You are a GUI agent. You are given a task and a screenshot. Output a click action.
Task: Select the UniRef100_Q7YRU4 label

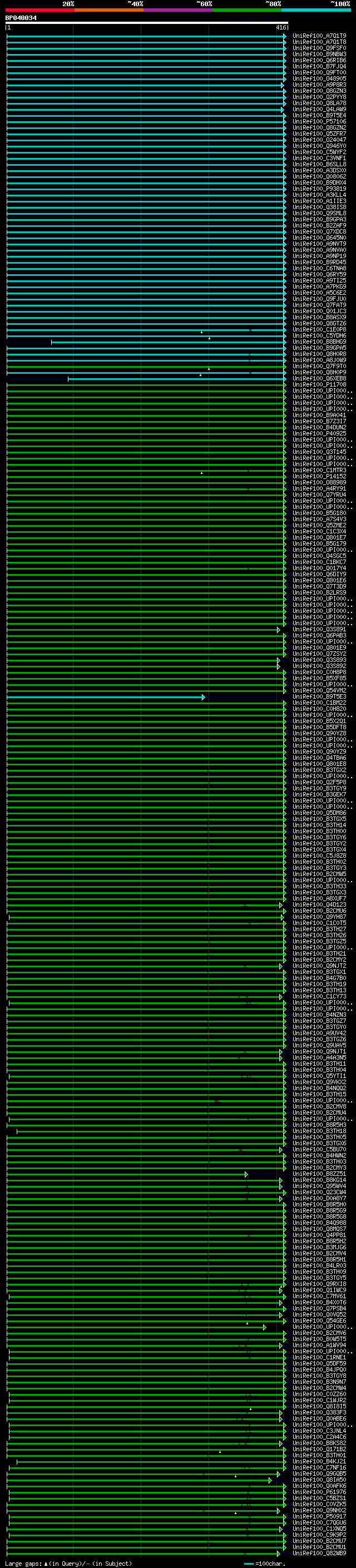(319, 495)
